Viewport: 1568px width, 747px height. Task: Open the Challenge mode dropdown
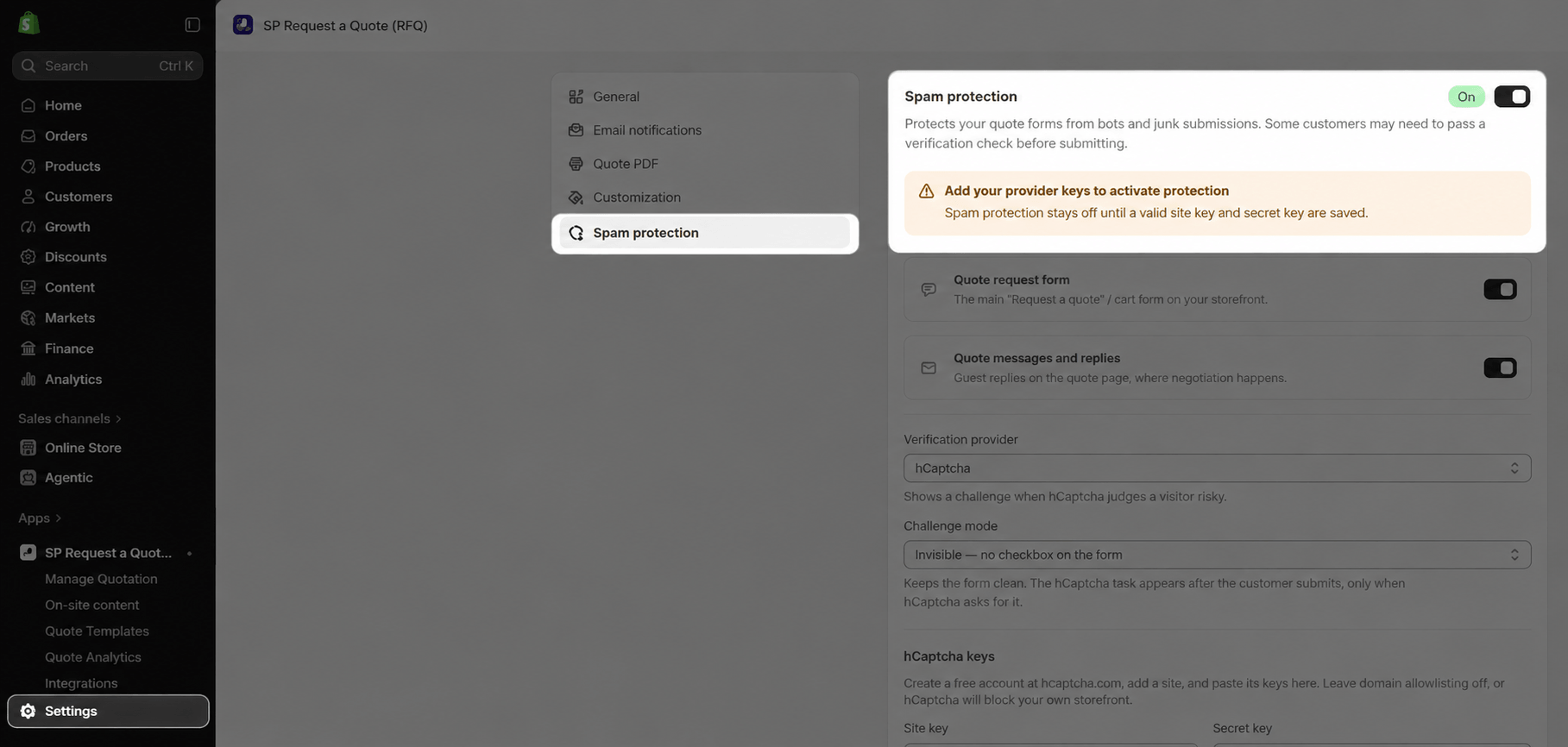click(x=1217, y=555)
